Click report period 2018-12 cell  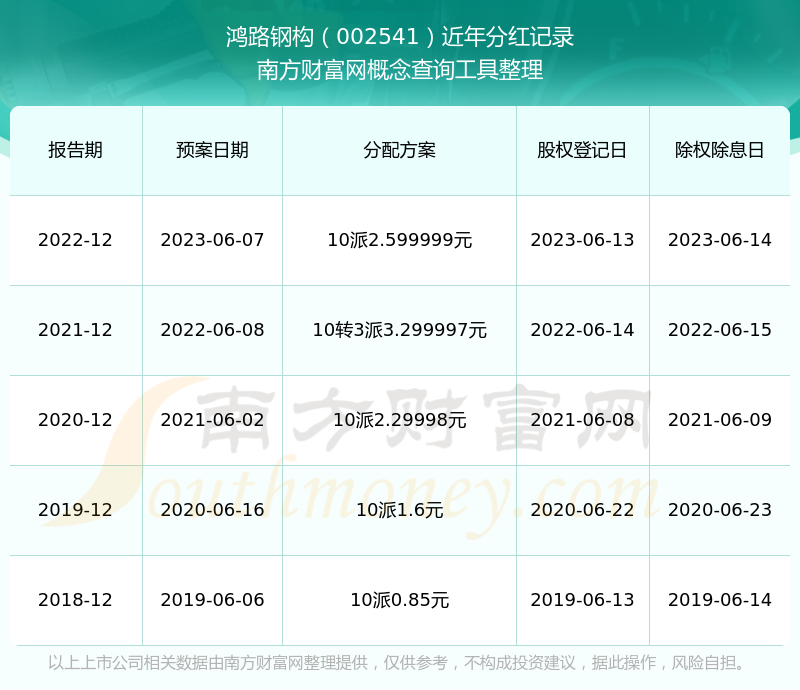[x=76, y=600]
